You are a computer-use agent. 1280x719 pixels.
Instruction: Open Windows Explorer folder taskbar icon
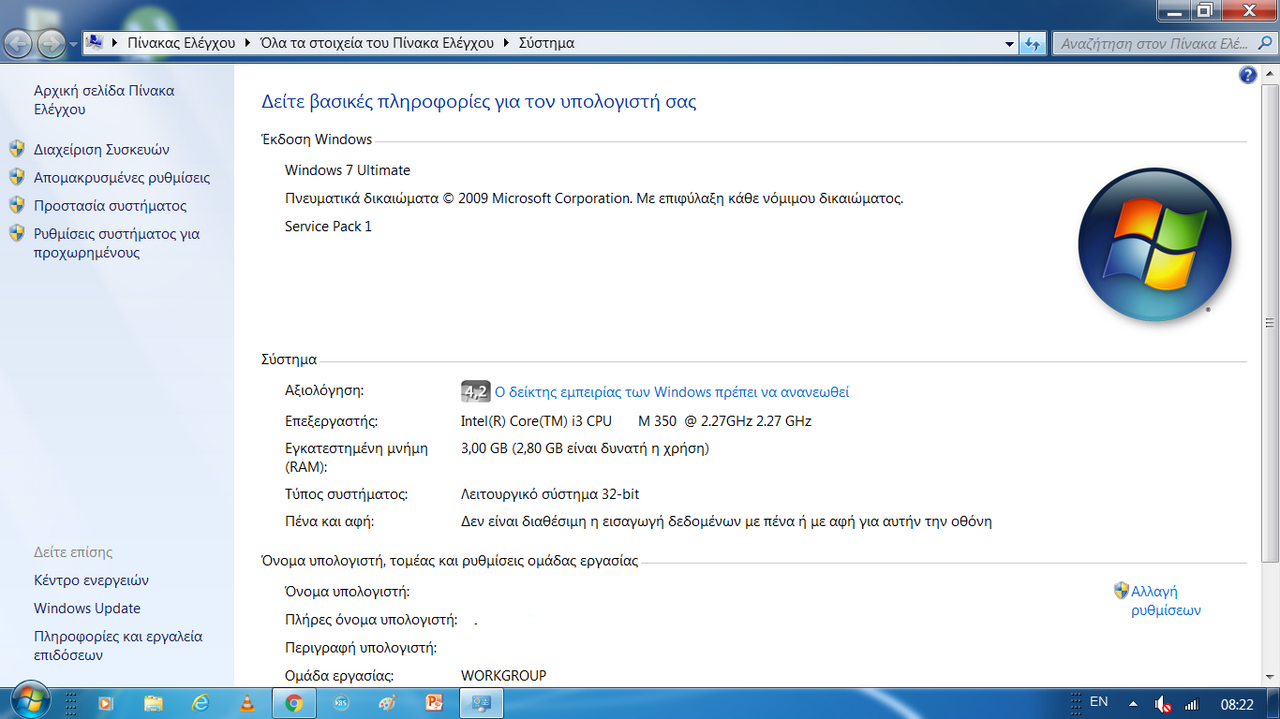153,703
